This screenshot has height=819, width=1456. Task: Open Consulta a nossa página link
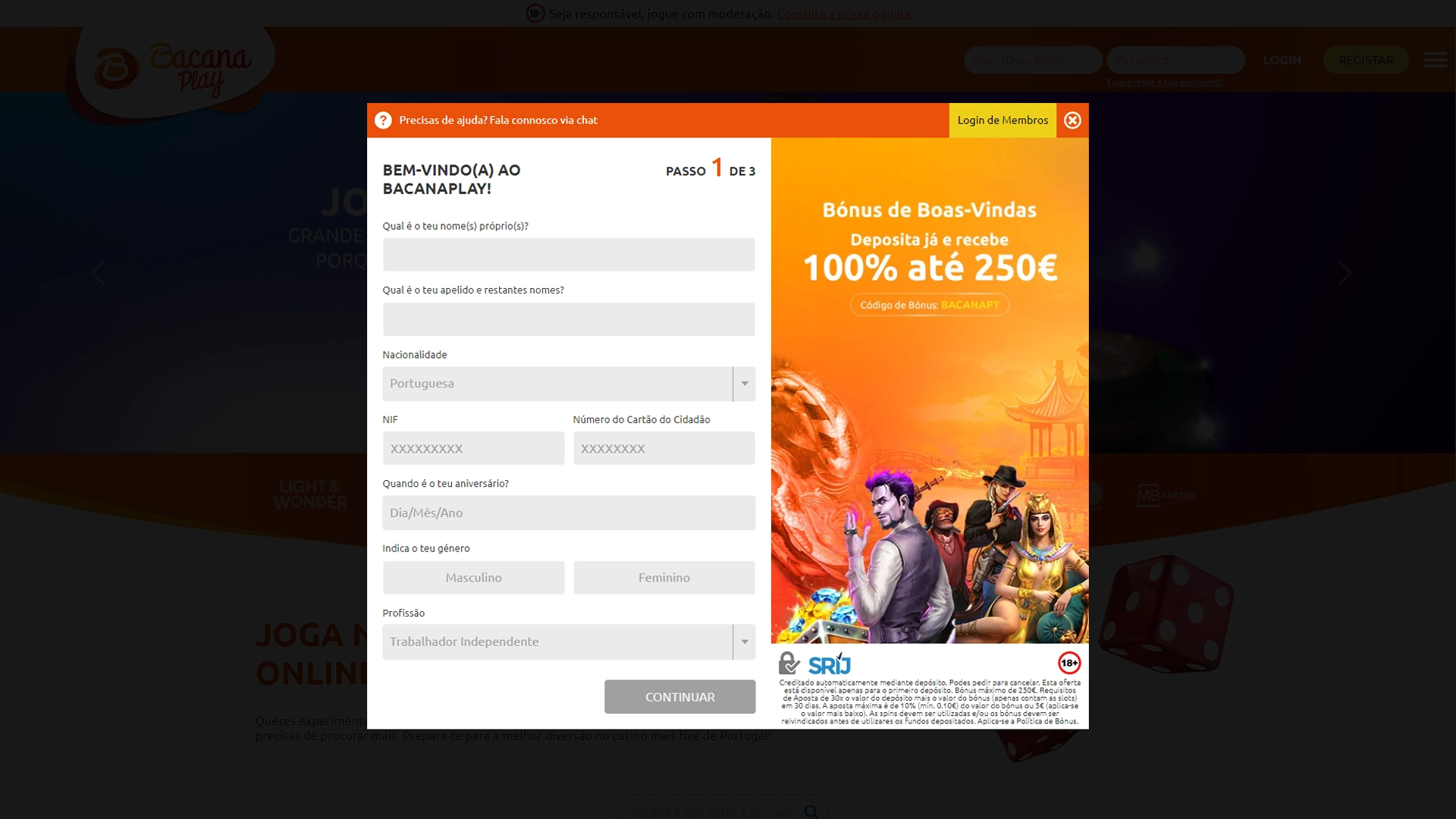coord(843,14)
